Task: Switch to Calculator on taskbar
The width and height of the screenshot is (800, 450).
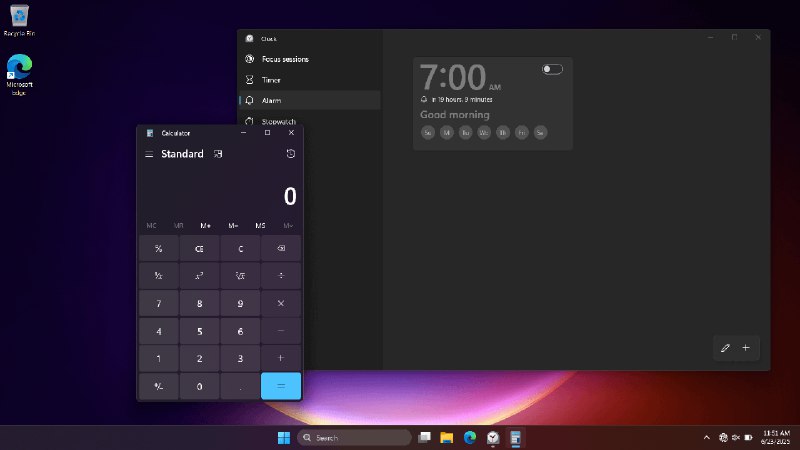Action: [516, 438]
